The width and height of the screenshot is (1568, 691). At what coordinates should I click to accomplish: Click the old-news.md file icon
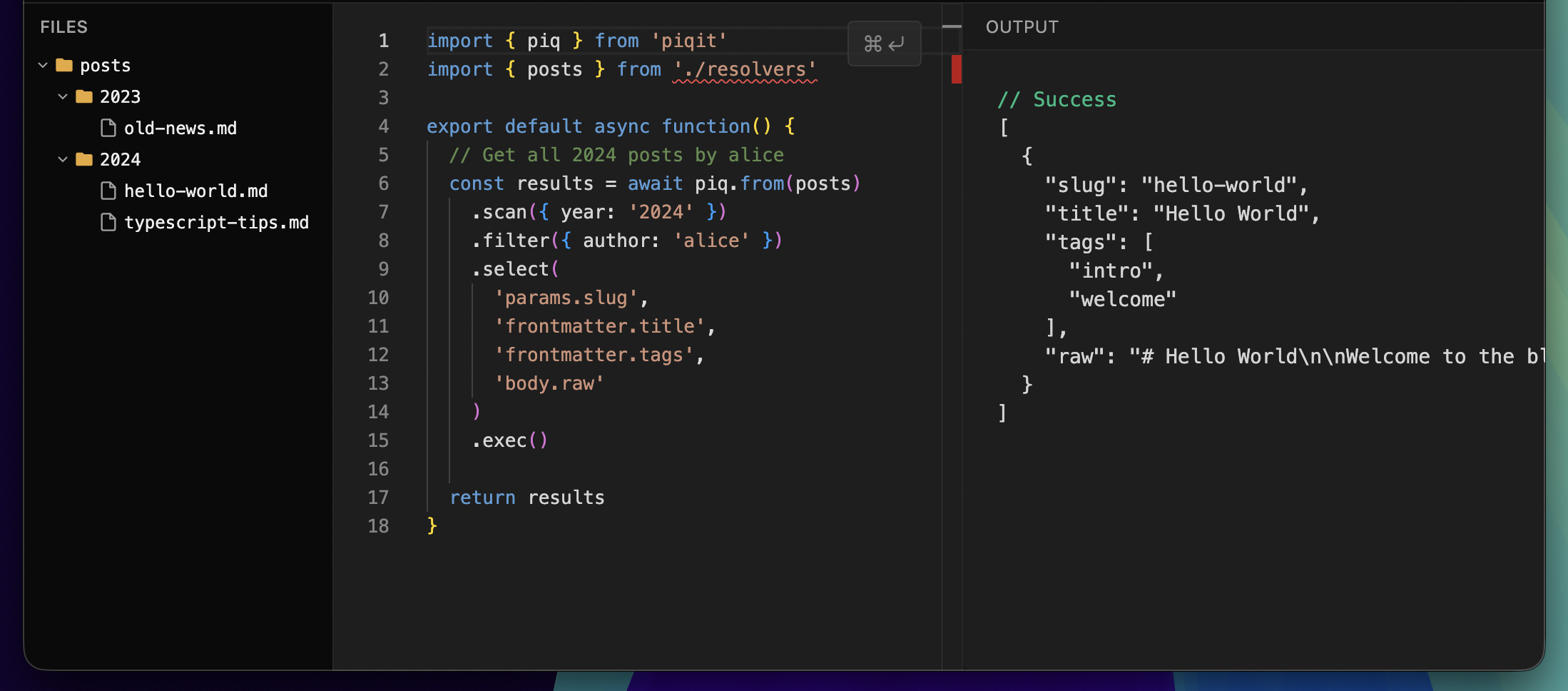[108, 128]
